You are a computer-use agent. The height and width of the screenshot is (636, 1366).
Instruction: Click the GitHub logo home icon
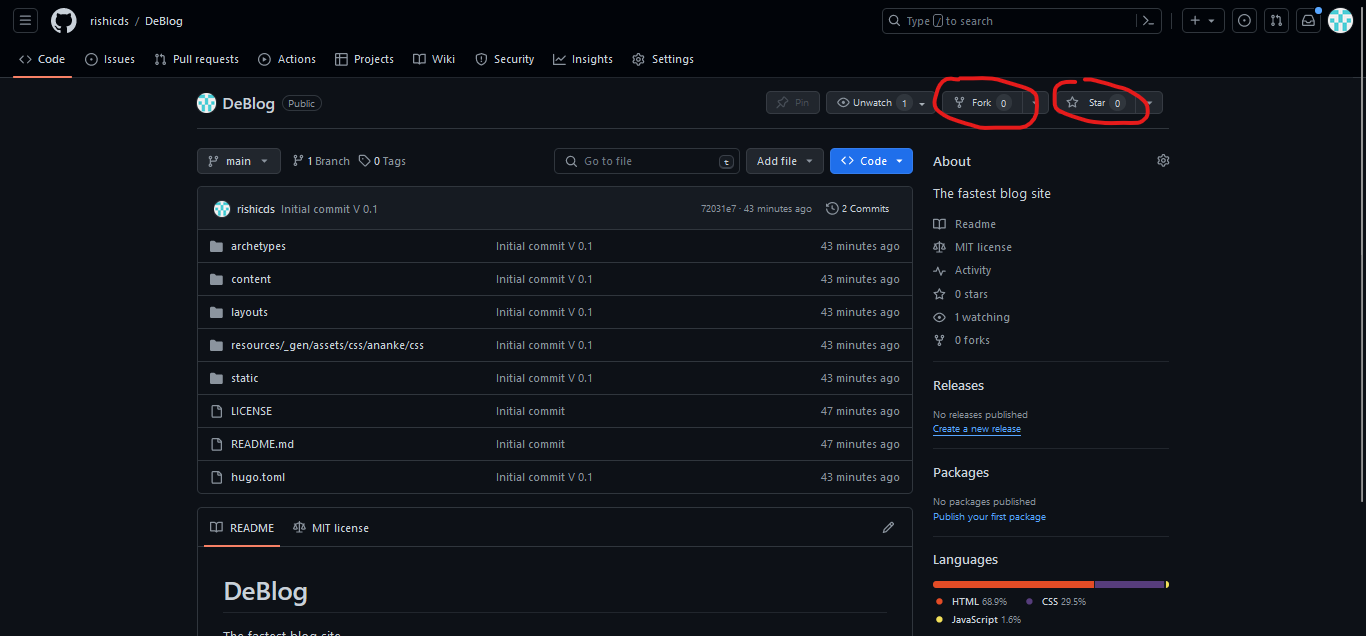pos(64,21)
